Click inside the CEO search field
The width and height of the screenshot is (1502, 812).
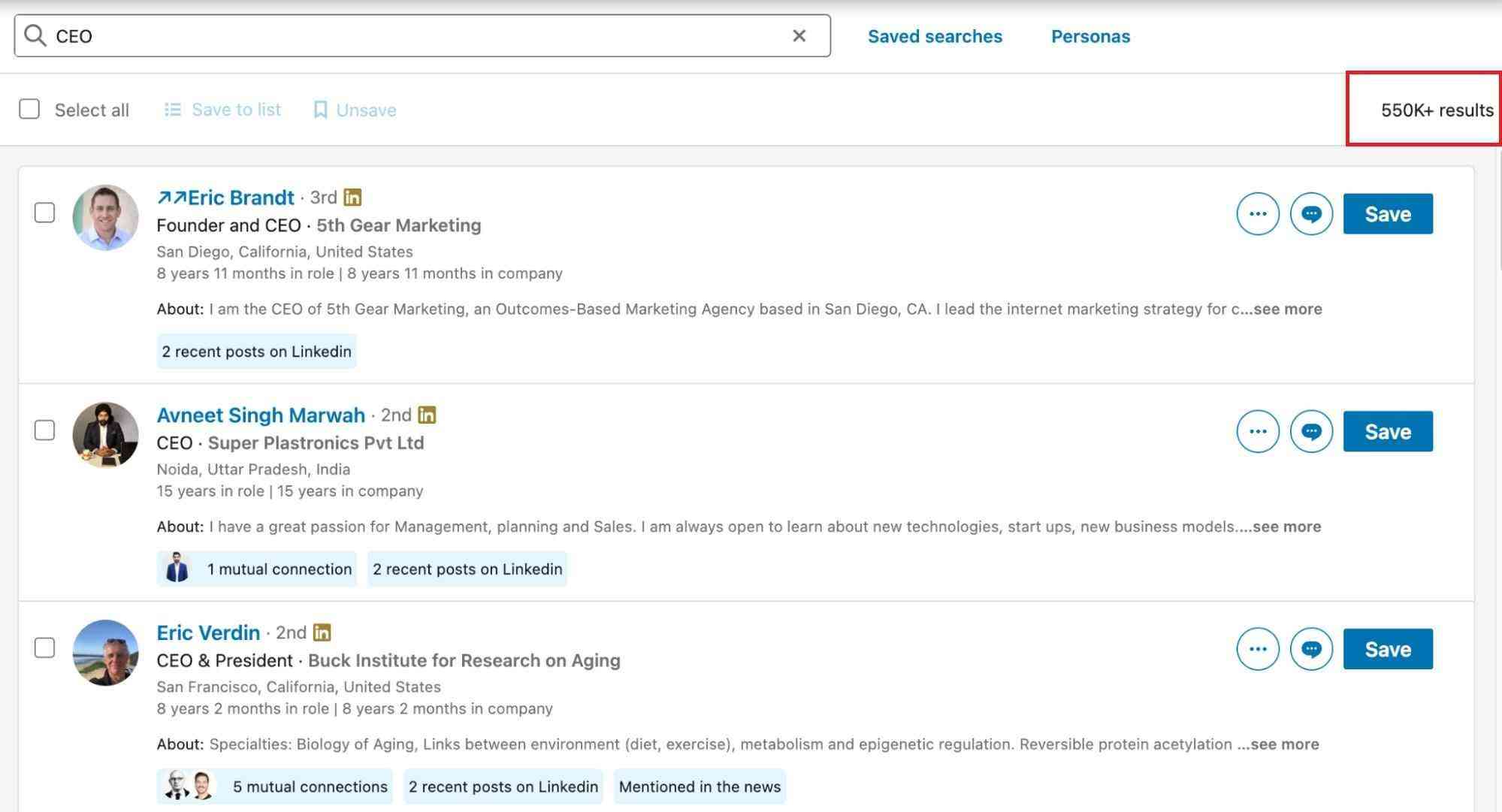(376, 35)
